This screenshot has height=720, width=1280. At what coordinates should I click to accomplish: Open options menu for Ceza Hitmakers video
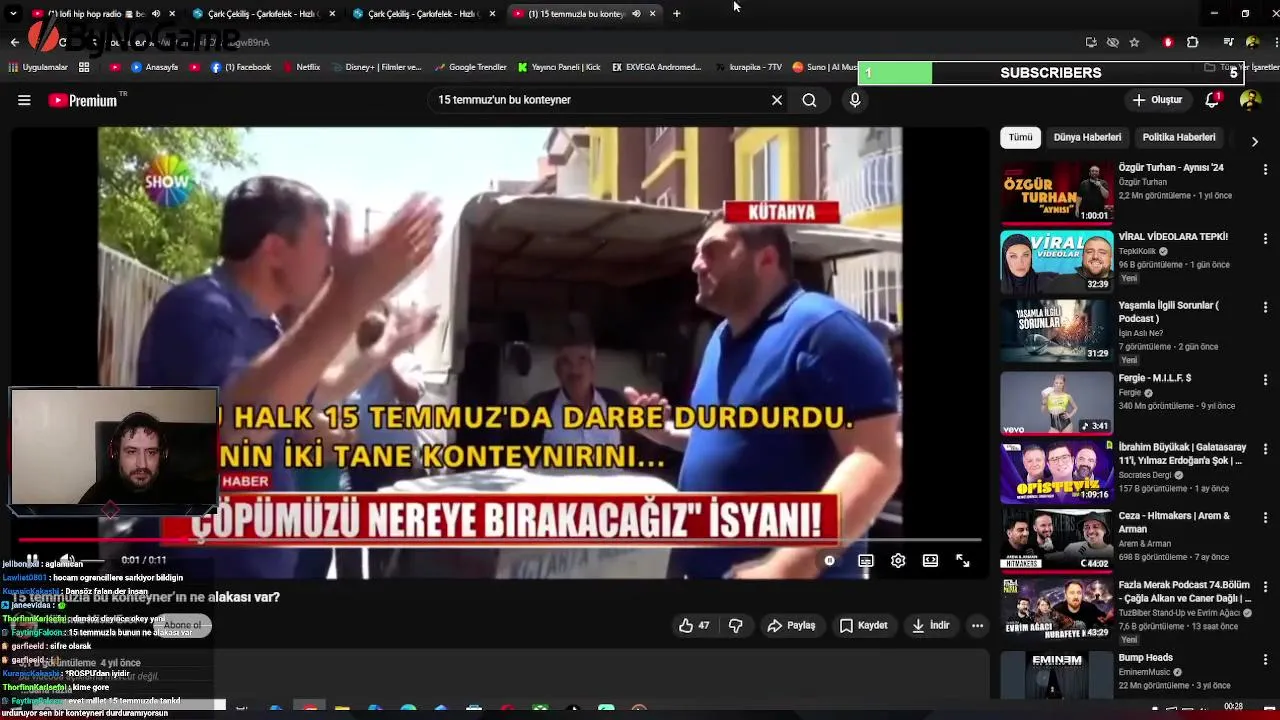pyautogui.click(x=1265, y=518)
